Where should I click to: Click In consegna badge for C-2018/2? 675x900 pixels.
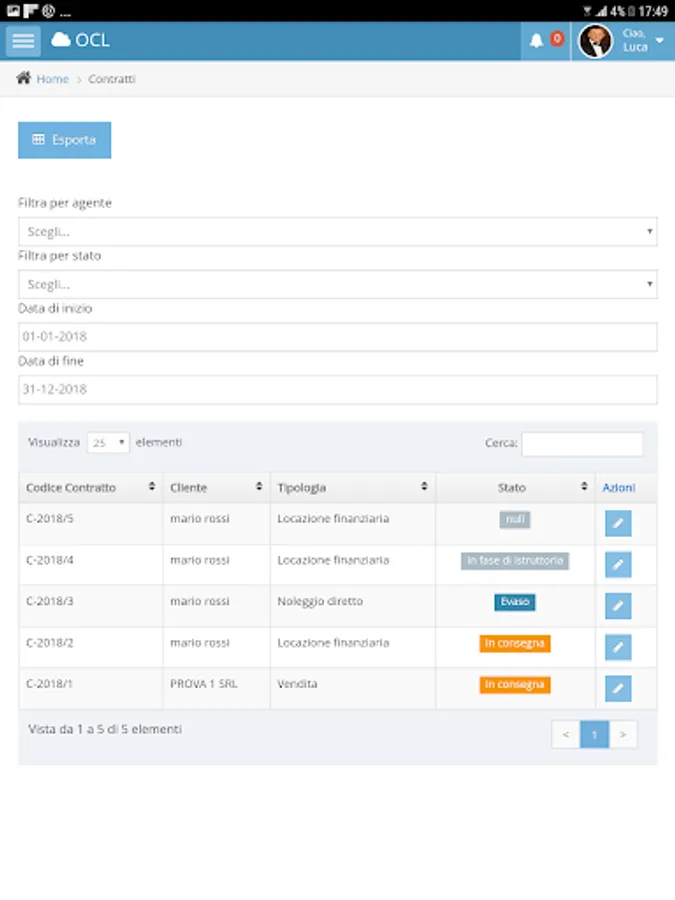[x=515, y=643]
